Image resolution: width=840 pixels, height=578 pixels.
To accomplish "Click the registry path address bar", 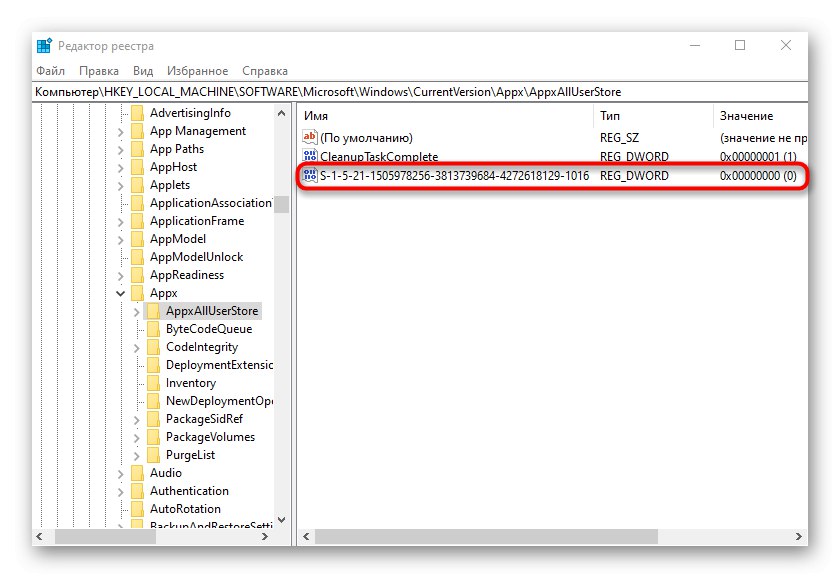I will coord(420,92).
